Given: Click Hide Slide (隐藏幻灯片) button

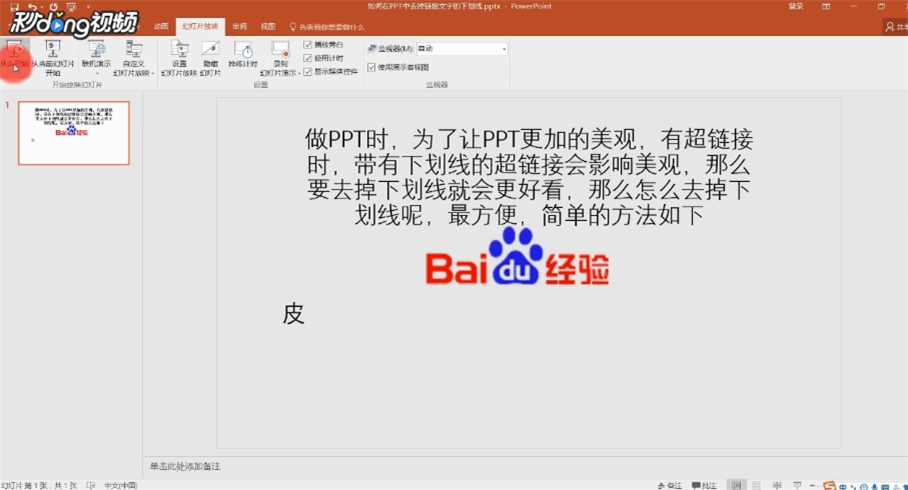Looking at the screenshot, I should click(x=210, y=58).
